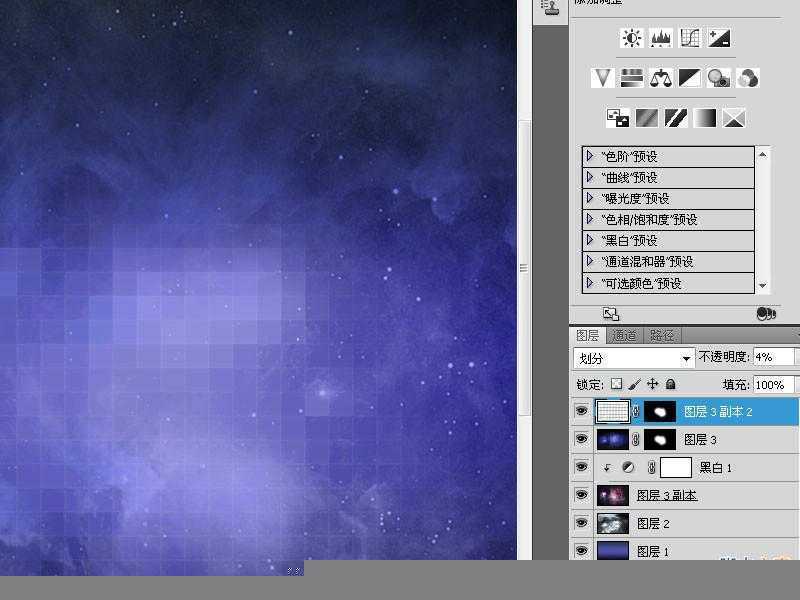This screenshot has width=800, height=600.
Task: Add a Color Balance adjustment layer
Action: (x=661, y=78)
